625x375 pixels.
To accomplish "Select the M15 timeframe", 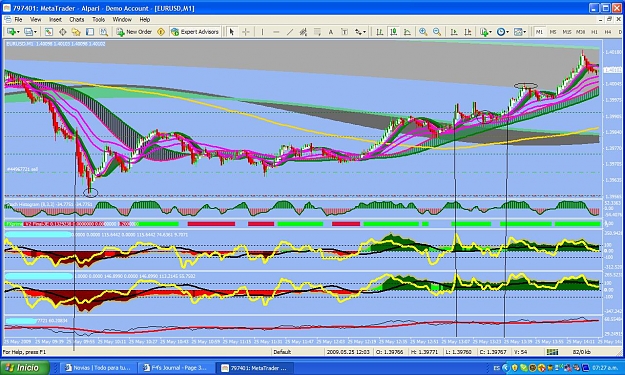I will (567, 32).
